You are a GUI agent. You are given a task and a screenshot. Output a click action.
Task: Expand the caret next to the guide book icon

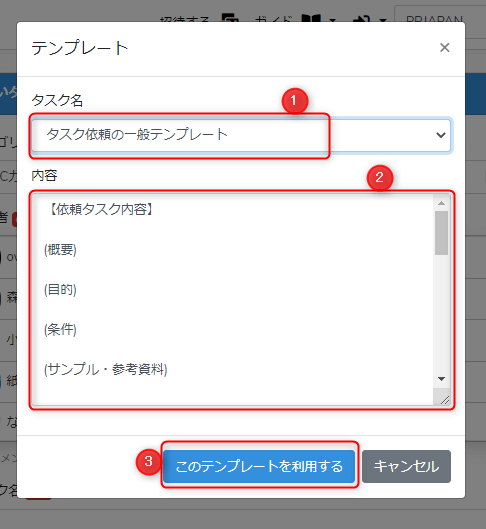pyautogui.click(x=333, y=20)
